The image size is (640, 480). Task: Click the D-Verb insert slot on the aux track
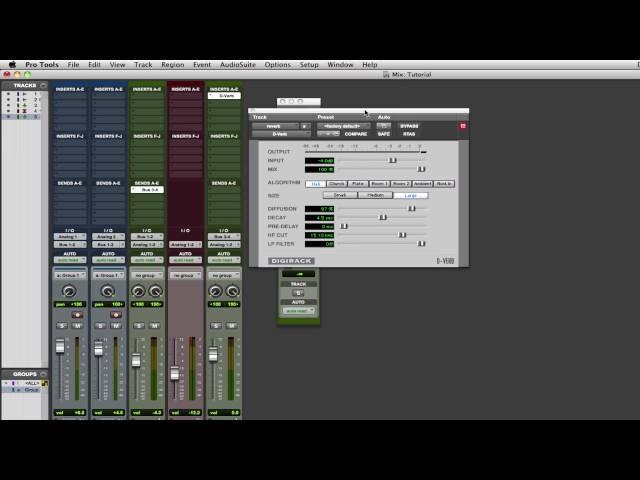[x=224, y=96]
